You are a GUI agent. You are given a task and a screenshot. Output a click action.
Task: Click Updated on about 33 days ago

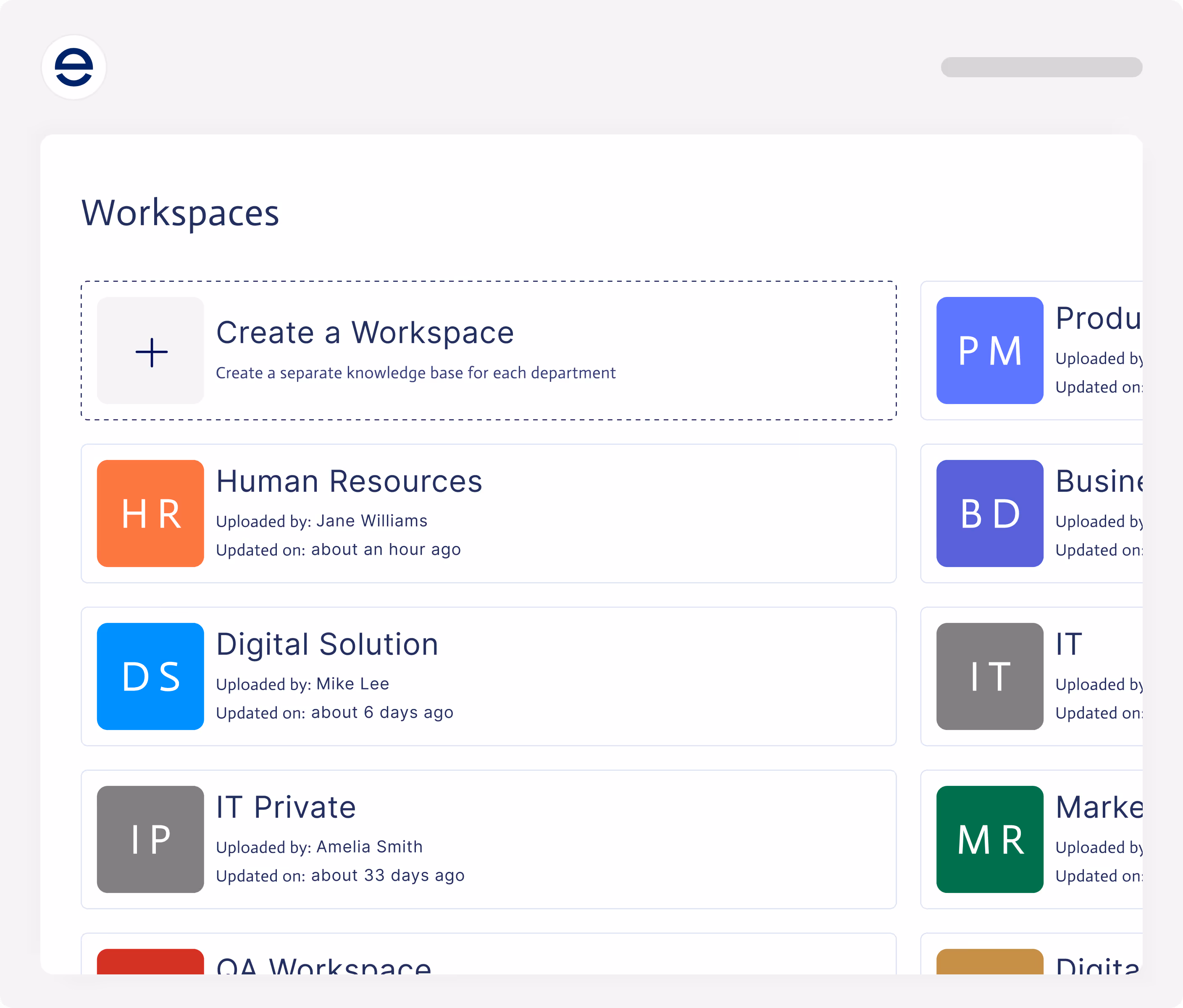tap(340, 876)
